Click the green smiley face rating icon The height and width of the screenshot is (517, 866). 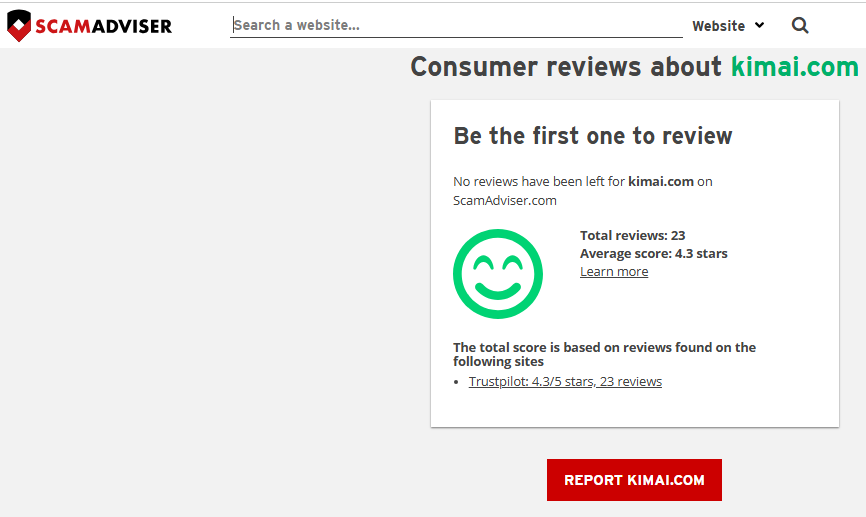(x=498, y=274)
